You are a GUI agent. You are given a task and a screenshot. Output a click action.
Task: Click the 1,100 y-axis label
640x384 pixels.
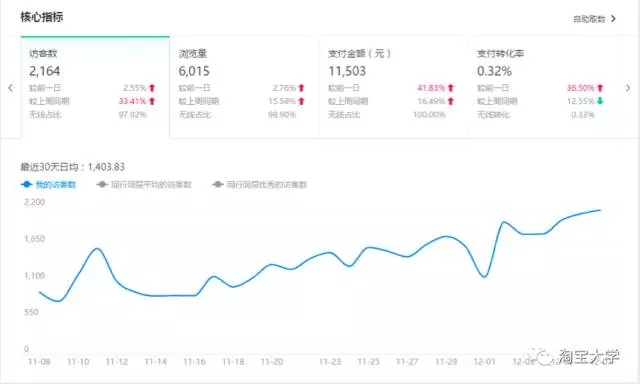pos(35,276)
